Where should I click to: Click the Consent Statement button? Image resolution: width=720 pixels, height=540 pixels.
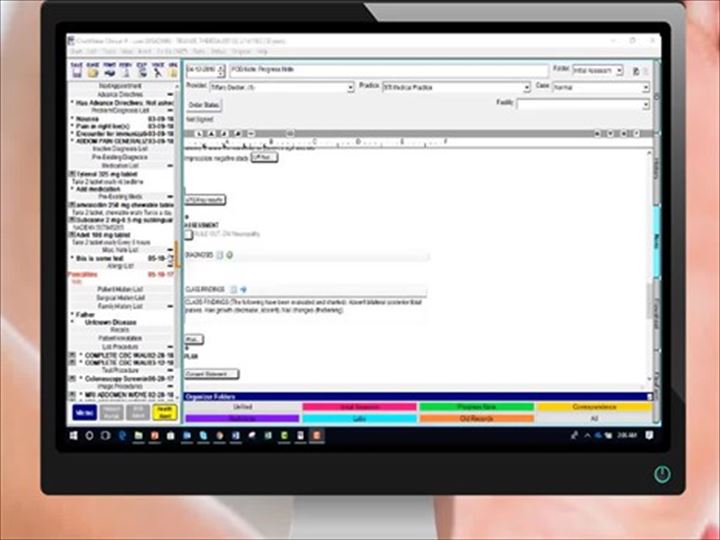point(209,374)
